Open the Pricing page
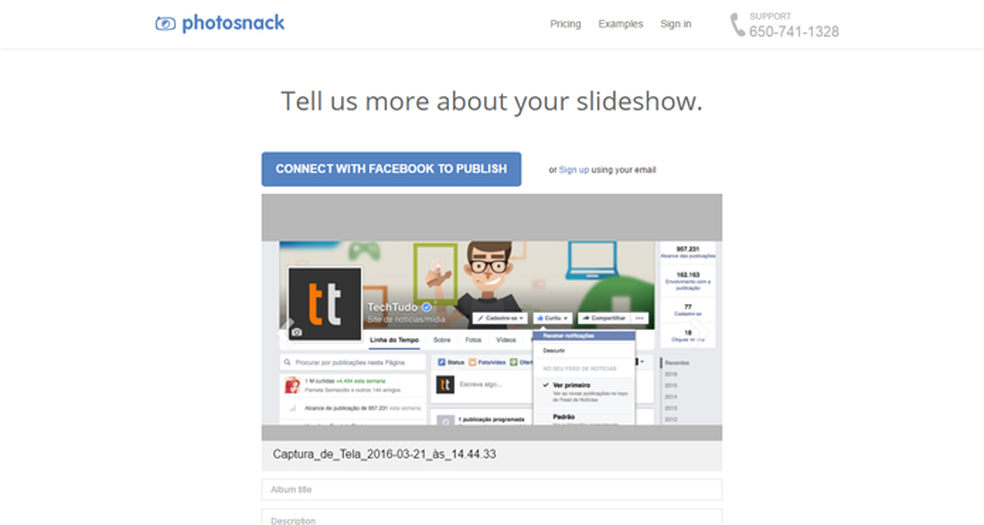Screen dimensions: 984x525 pyautogui.click(x=565, y=24)
